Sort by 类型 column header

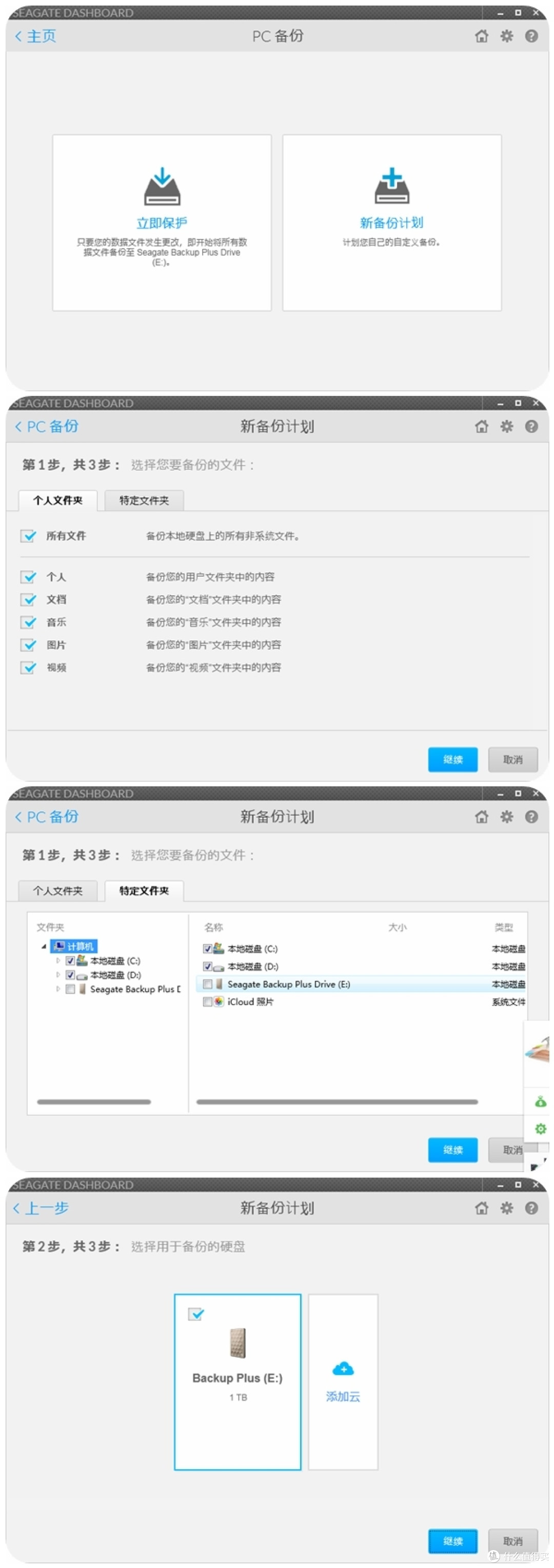(503, 927)
